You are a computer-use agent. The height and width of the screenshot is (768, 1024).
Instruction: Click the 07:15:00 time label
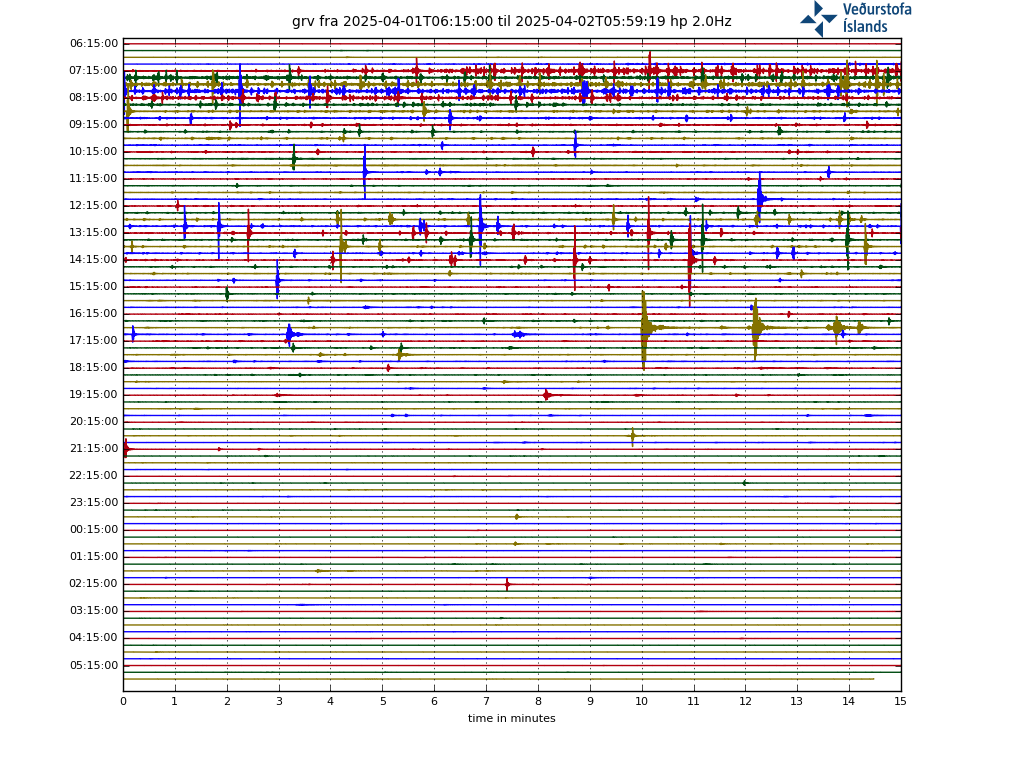coord(94,71)
